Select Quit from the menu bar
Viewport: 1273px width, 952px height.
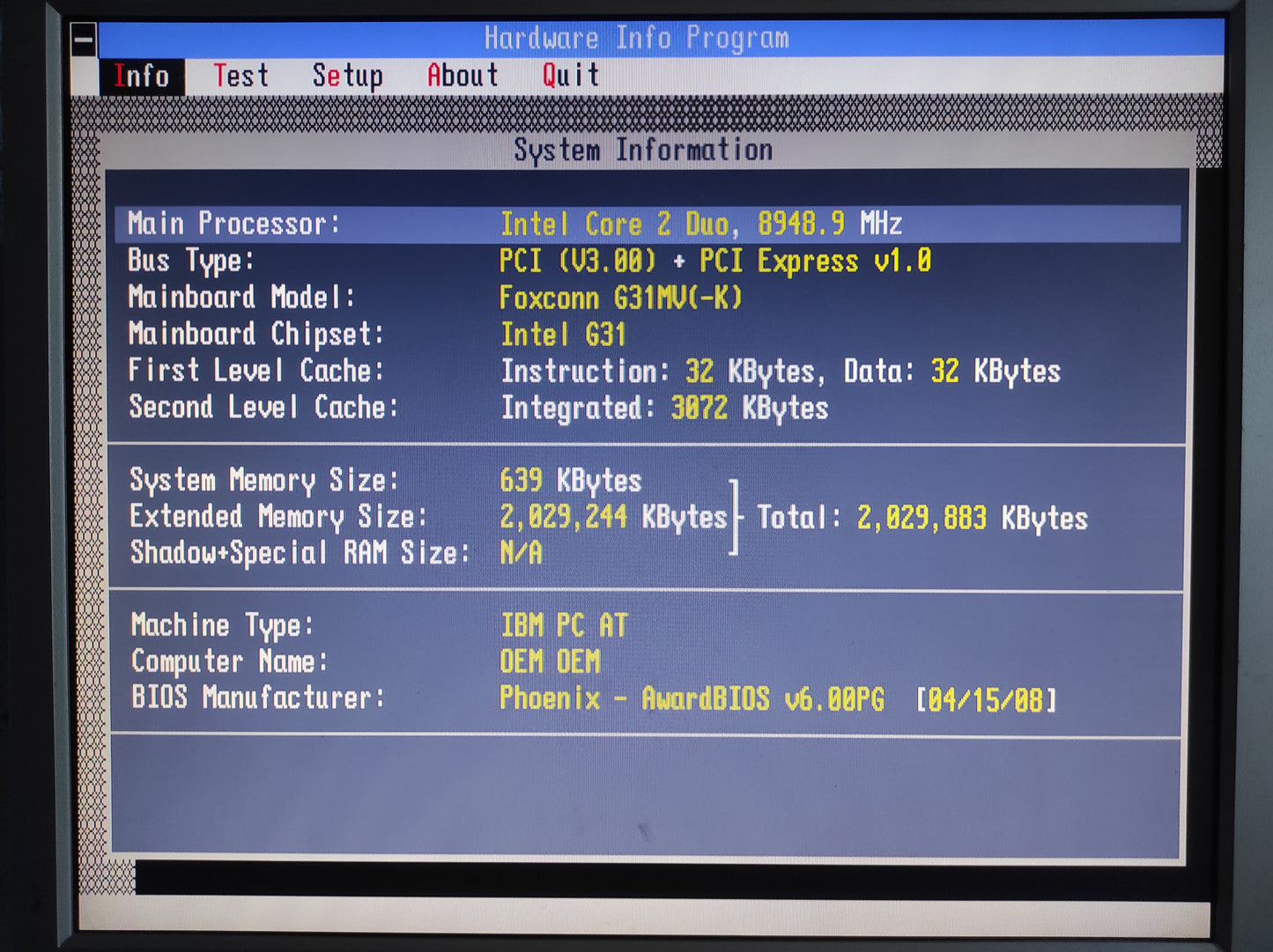(x=570, y=76)
